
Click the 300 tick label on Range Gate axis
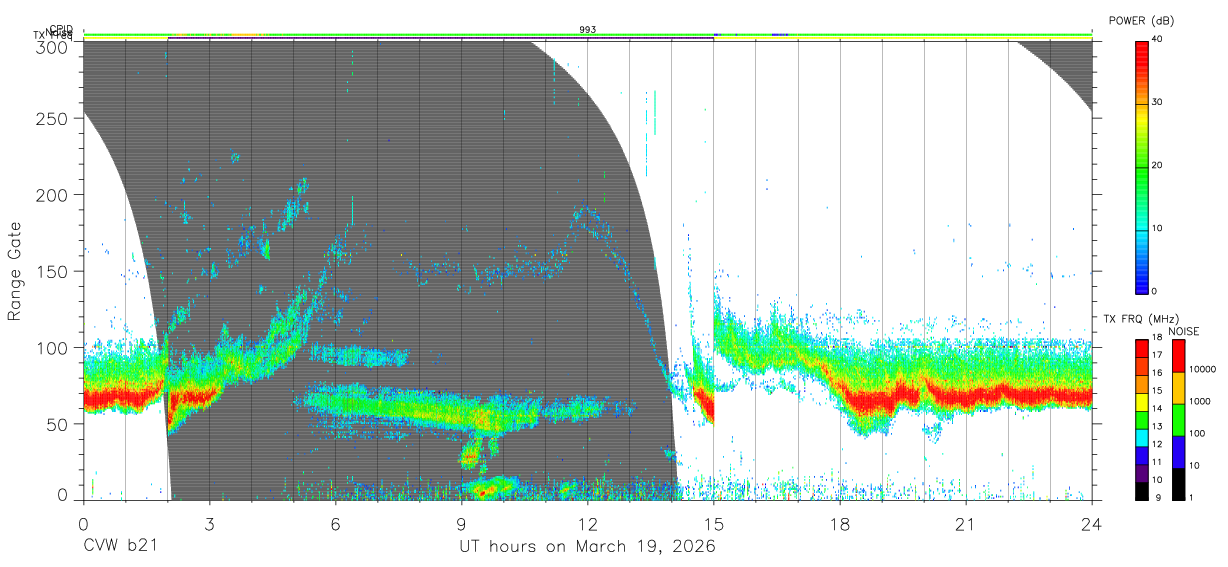[x=53, y=47]
